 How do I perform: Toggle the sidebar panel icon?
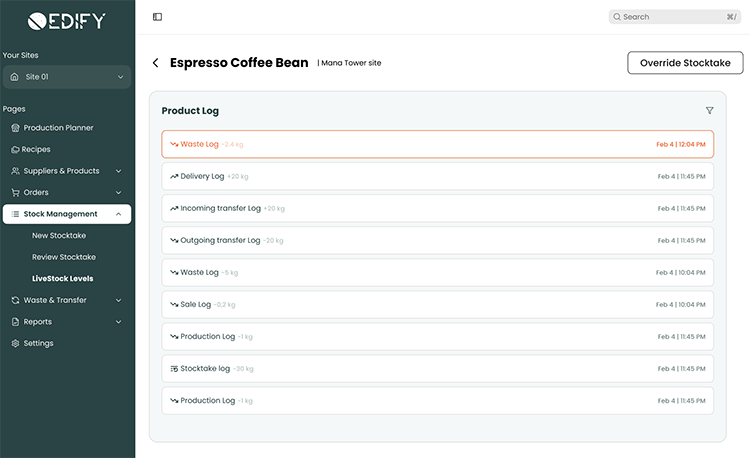click(157, 17)
